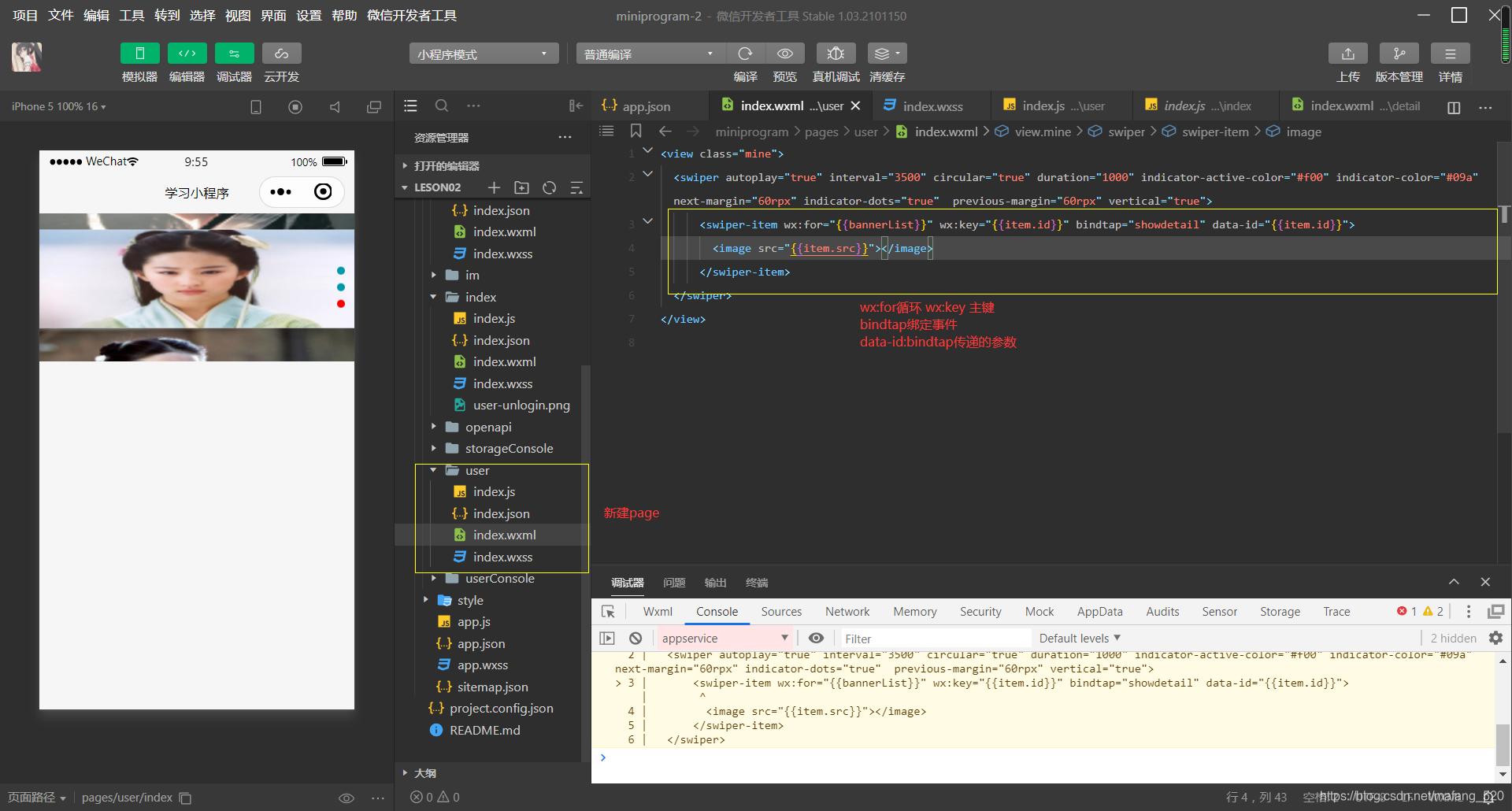Collapse the sidebar panel icon

(x=576, y=106)
